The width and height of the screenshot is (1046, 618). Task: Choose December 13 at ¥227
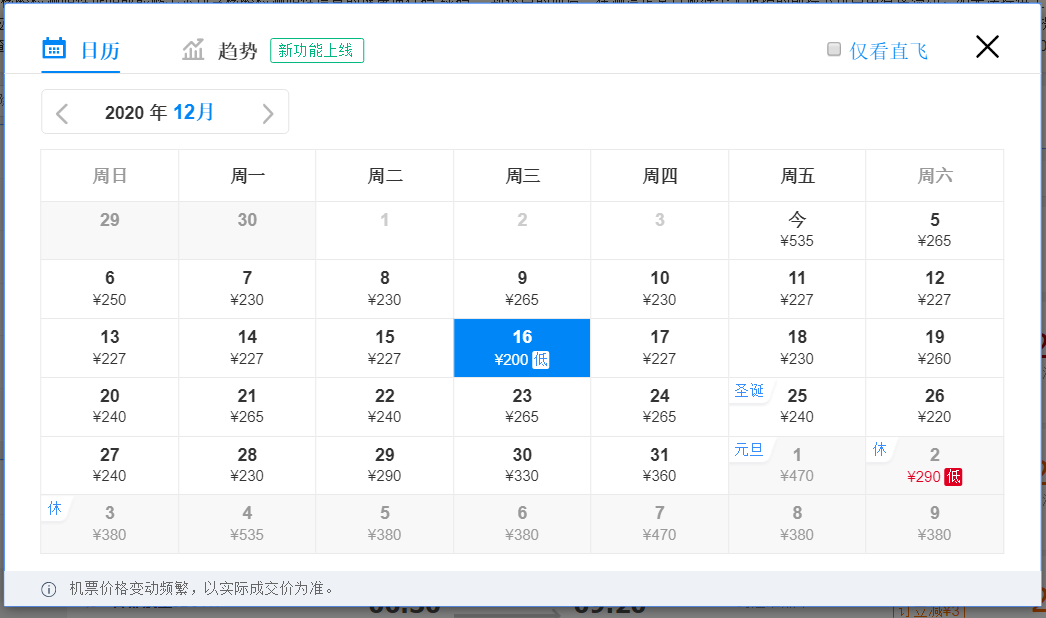click(109, 348)
